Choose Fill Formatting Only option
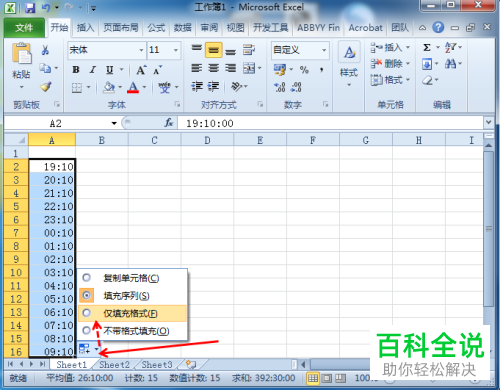This screenshot has width=500, height=390. 132,313
